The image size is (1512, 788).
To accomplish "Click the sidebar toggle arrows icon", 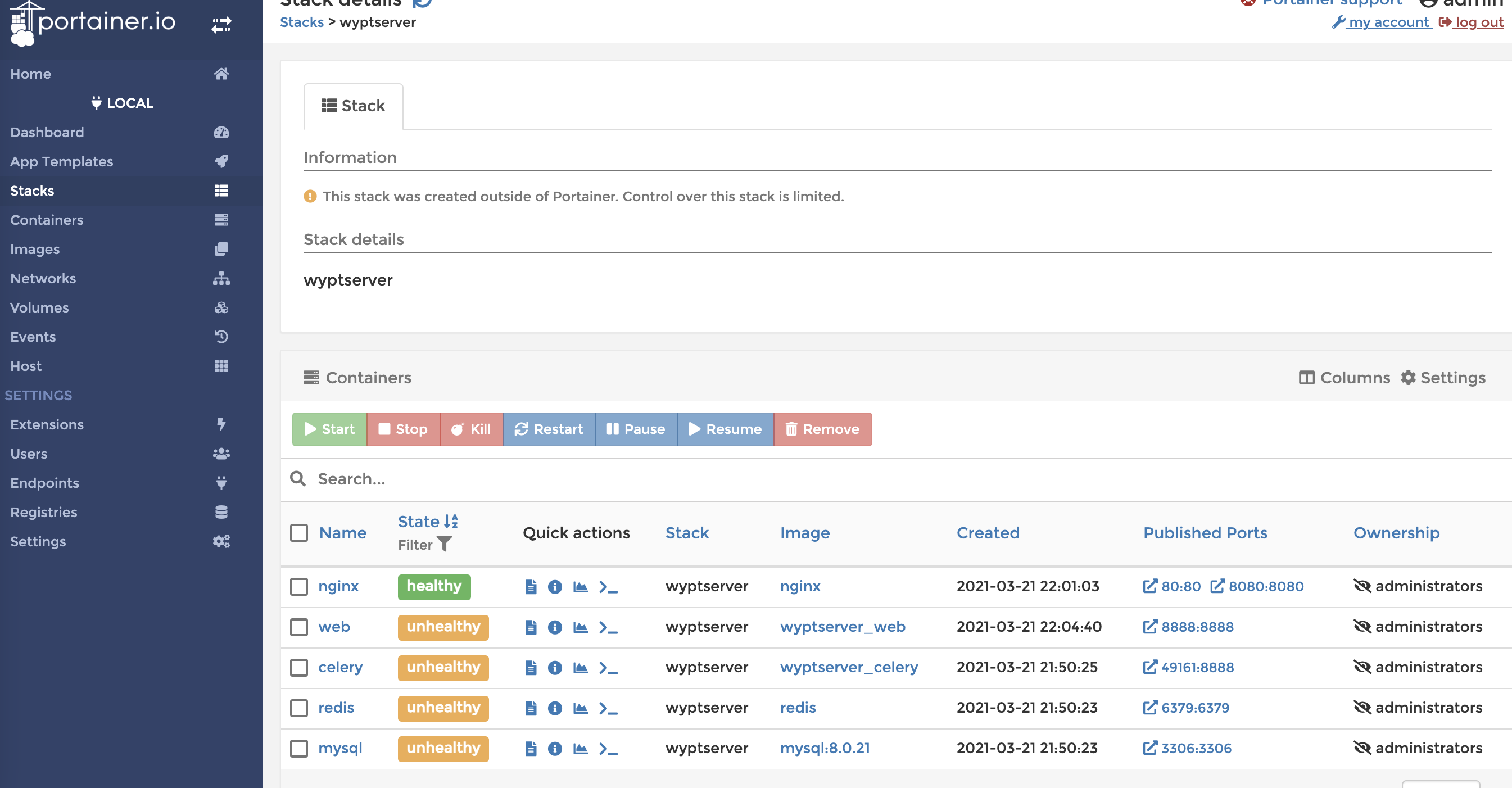I will (x=221, y=25).
